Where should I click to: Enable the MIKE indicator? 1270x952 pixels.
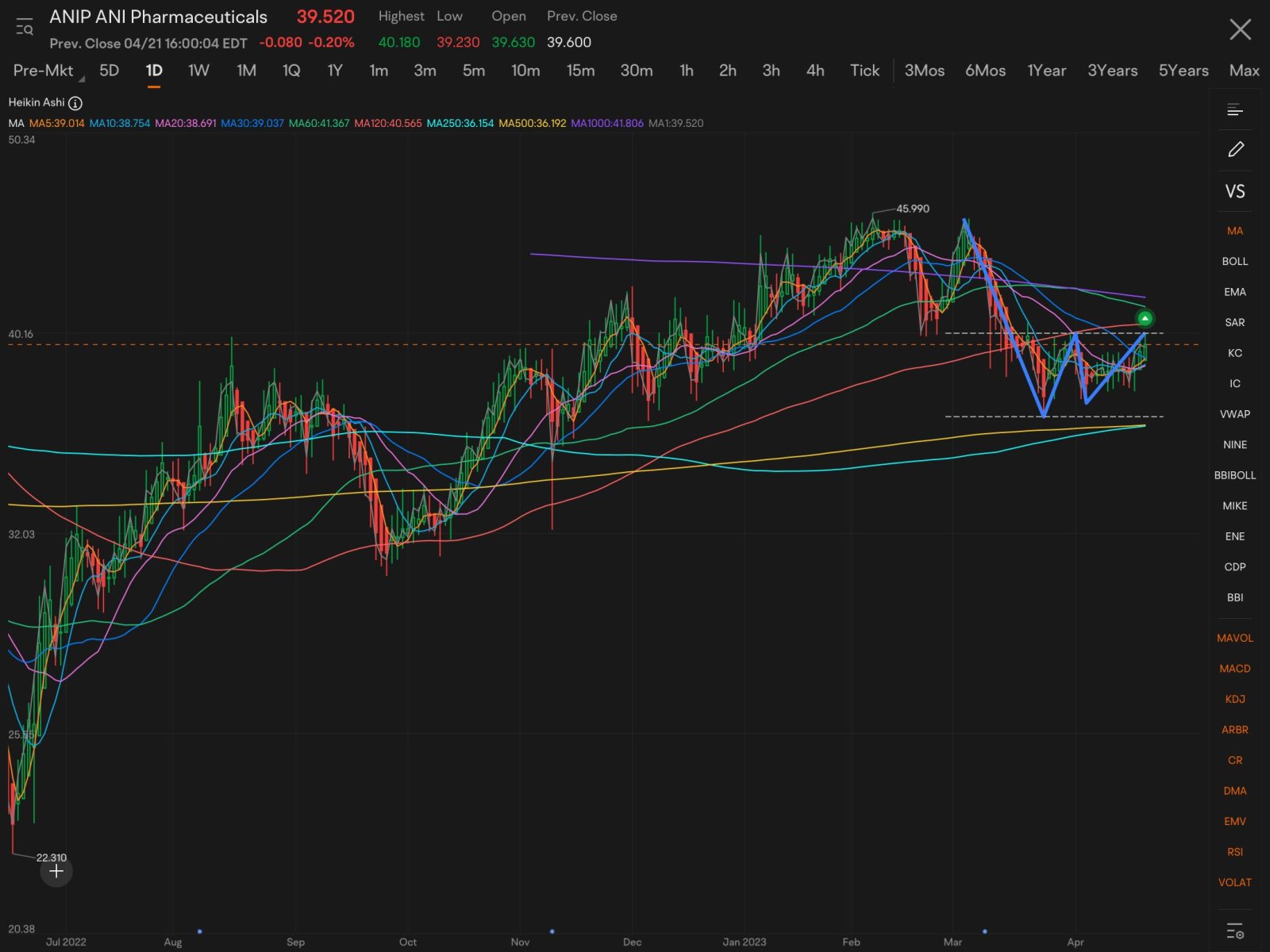[x=1235, y=506]
